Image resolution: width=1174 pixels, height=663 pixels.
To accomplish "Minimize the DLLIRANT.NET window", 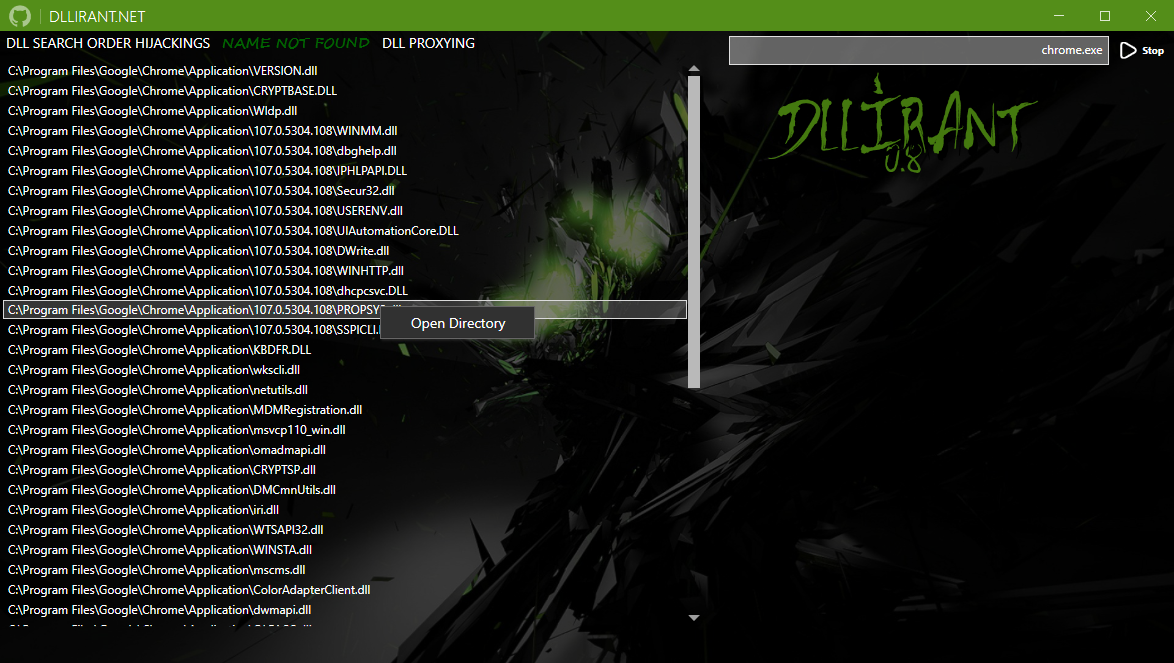I will (1059, 16).
